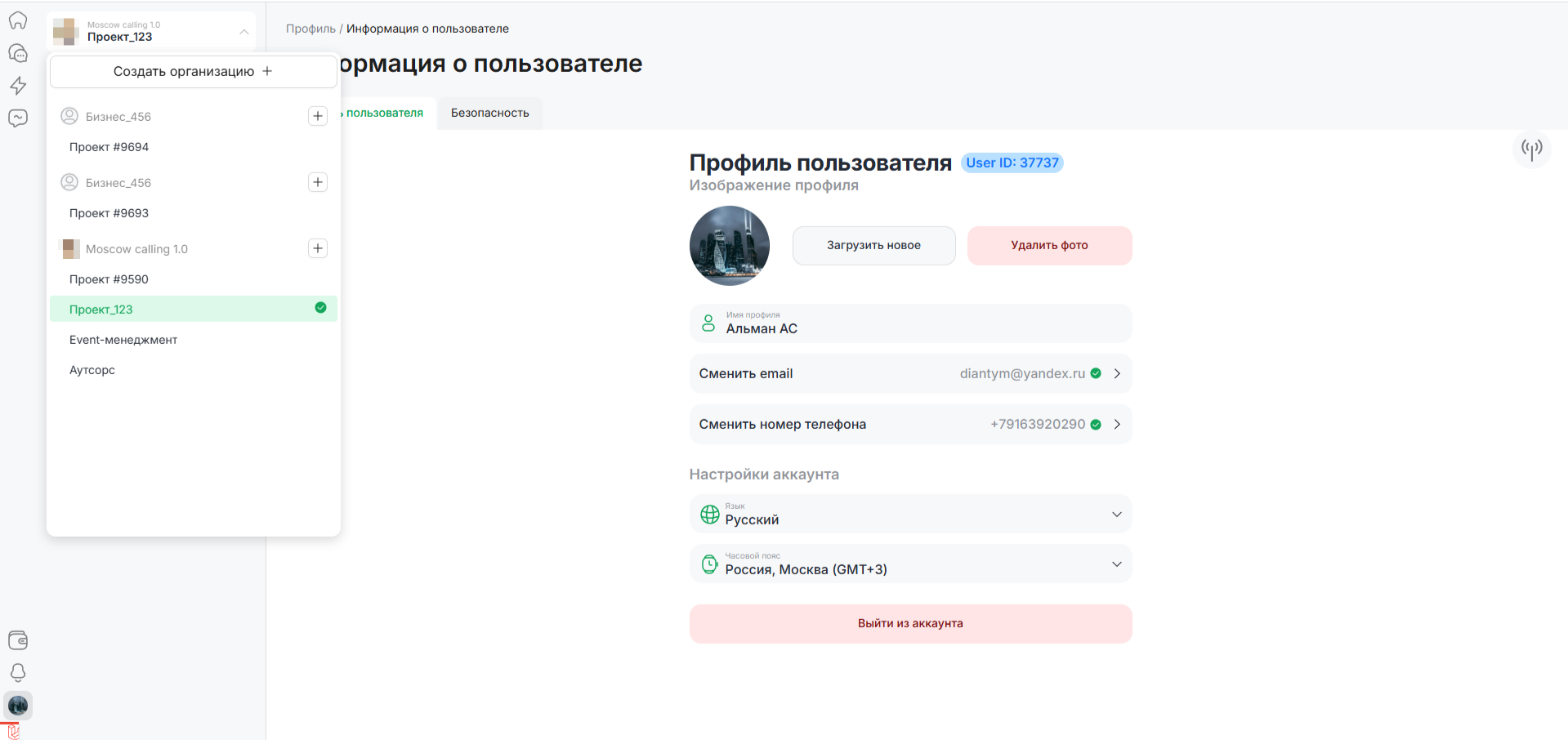Viewport: 1568px width, 740px height.
Task: Switch to the Безопасность tab
Action: point(489,113)
